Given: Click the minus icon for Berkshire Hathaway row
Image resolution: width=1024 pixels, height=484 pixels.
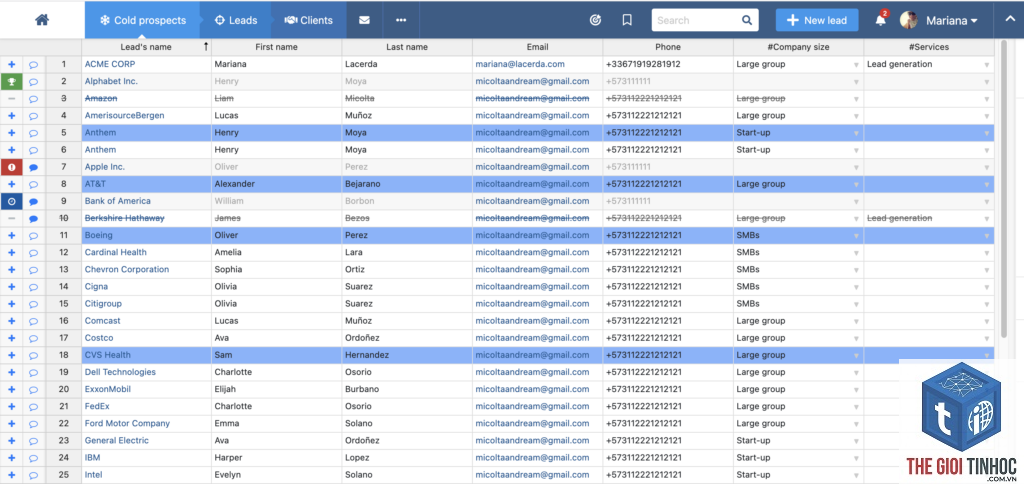Looking at the screenshot, I should coord(11,218).
